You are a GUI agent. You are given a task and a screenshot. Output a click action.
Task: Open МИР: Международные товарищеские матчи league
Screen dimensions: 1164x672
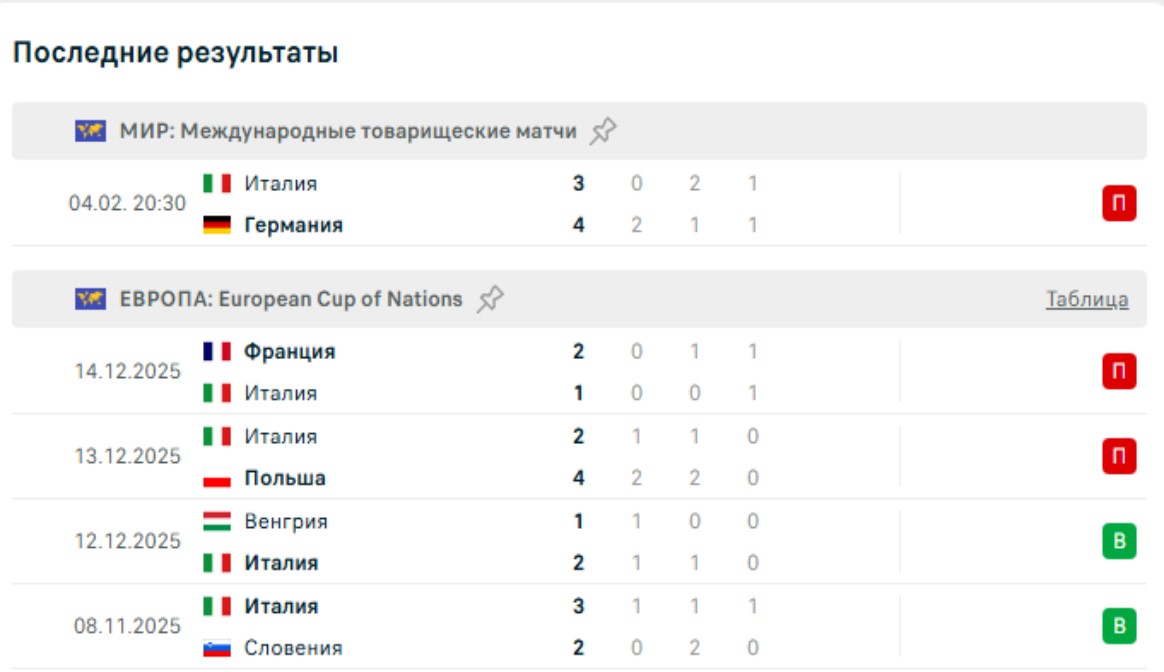[348, 131]
